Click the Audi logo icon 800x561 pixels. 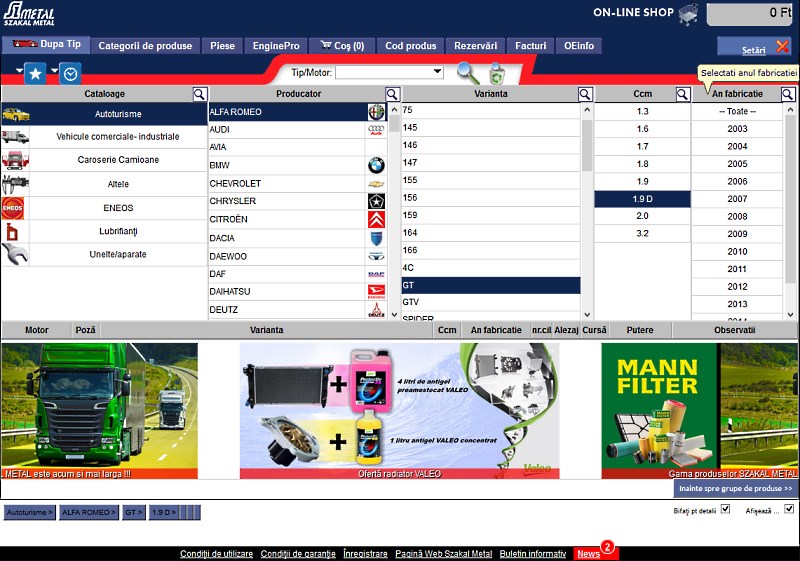pyautogui.click(x=377, y=130)
